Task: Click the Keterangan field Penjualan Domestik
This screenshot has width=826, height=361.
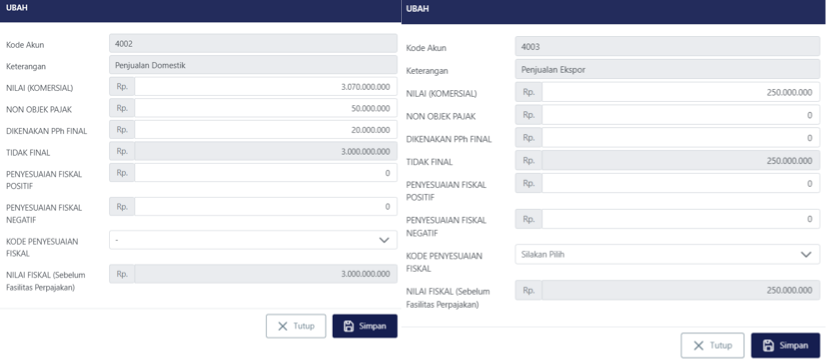Action: point(253,65)
